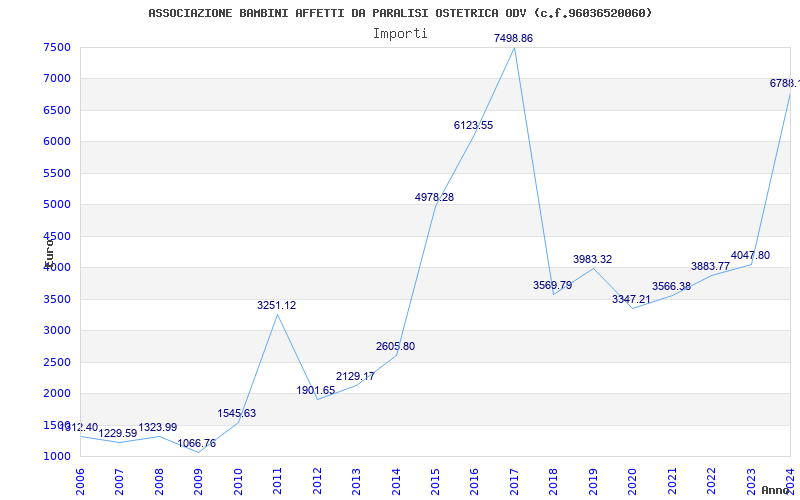Viewport: 800px width, 500px height.
Task: Click the 'Anno' x-axis title
Action: (776, 490)
